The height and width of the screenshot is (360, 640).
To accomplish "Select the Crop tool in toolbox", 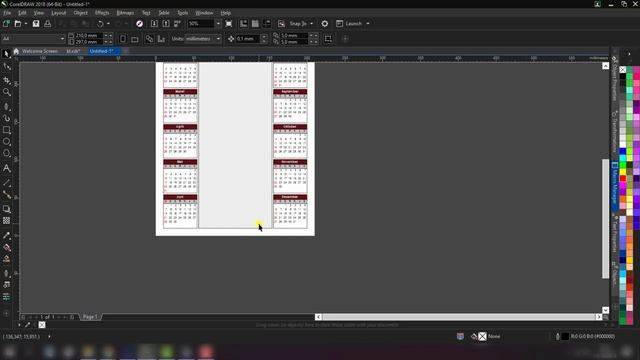I will 7,80.
